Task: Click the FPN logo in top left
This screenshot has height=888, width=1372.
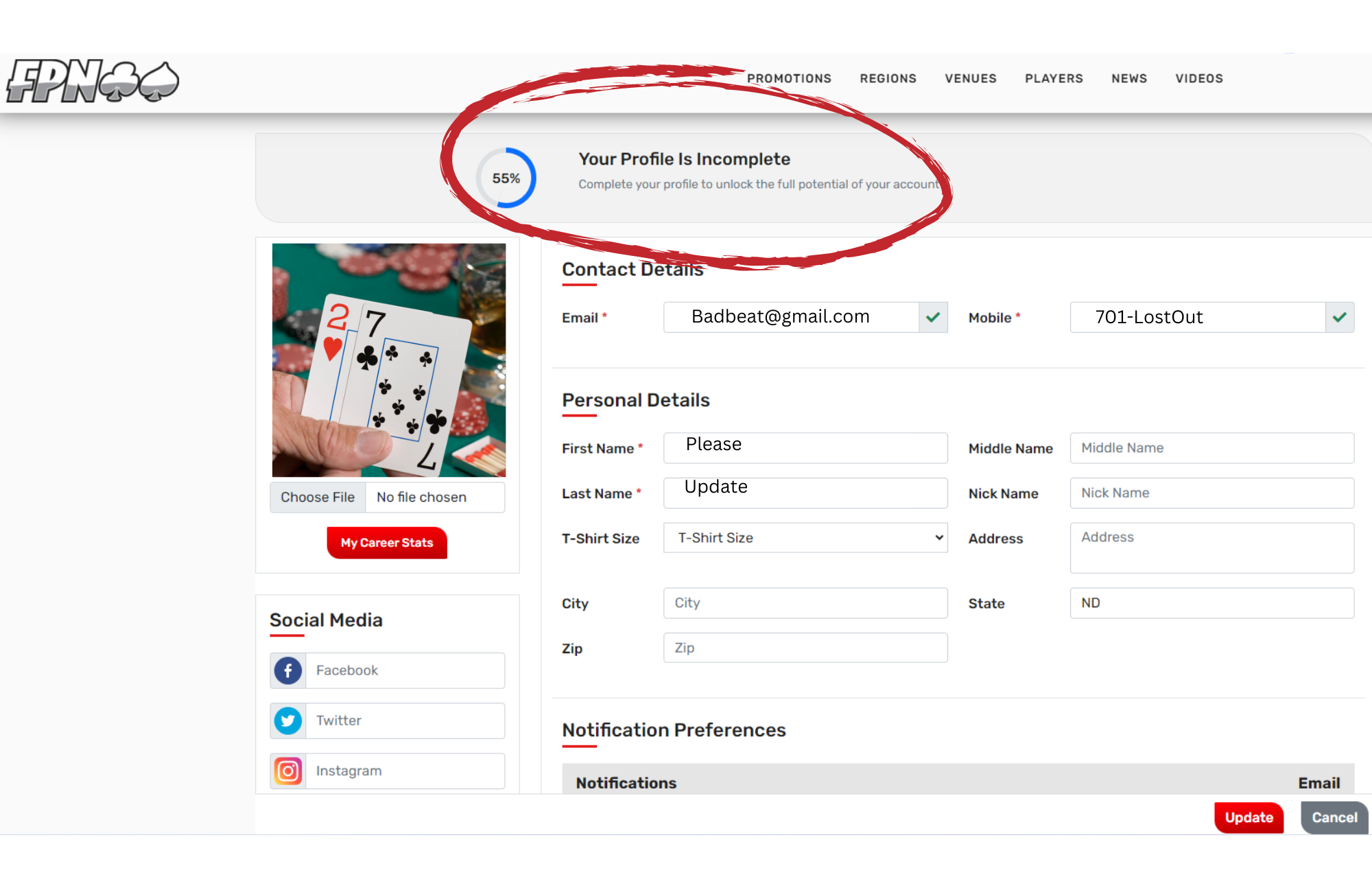Action: [91, 80]
